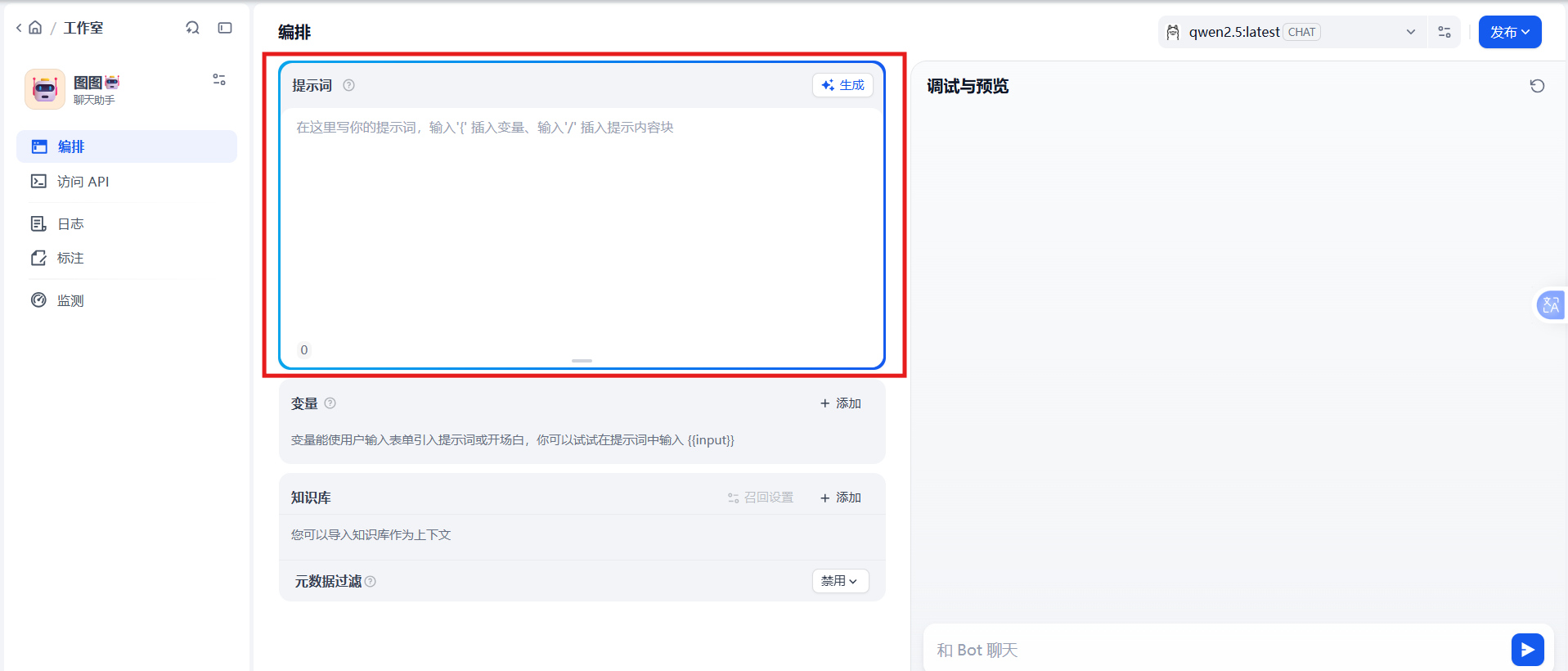1568x671 pixels.
Task: Open the 标注 menu item
Action: 127,258
